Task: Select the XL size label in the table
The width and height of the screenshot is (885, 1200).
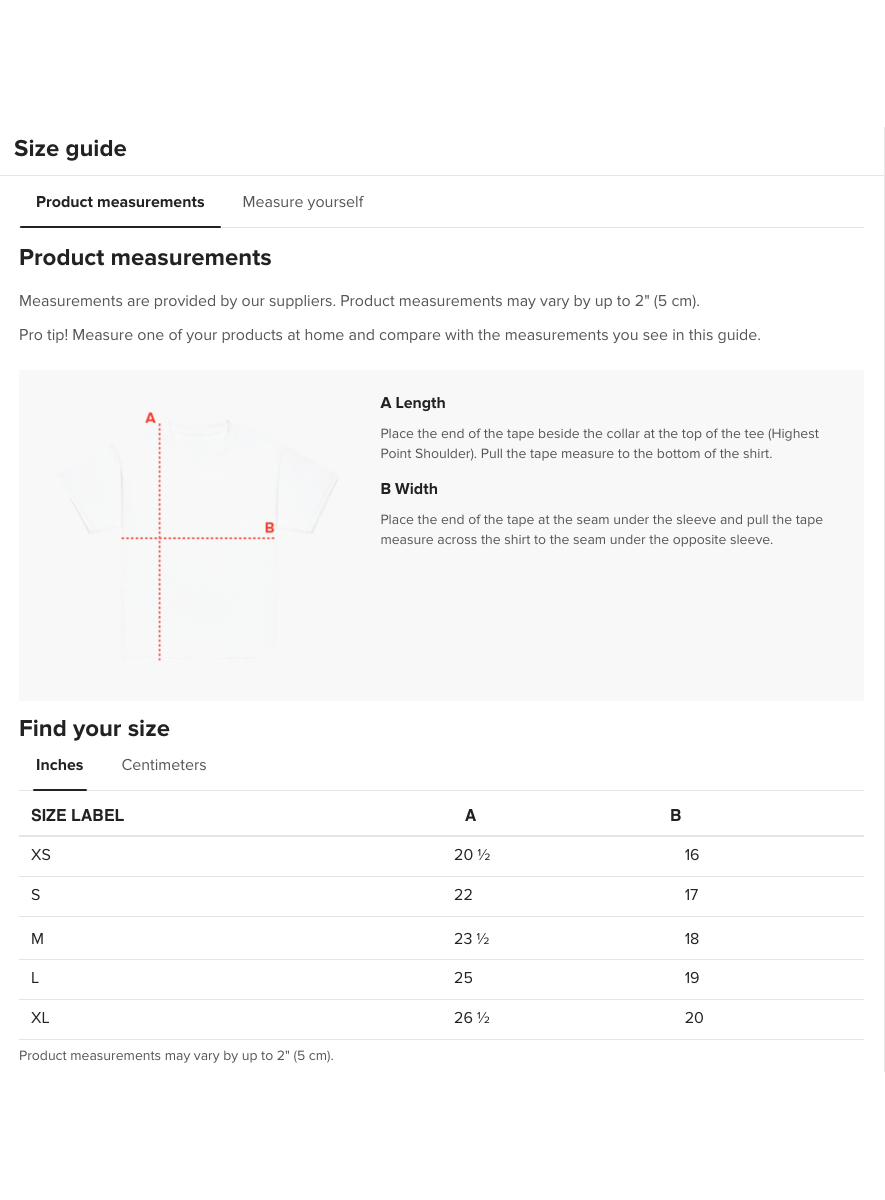Action: 40,1018
